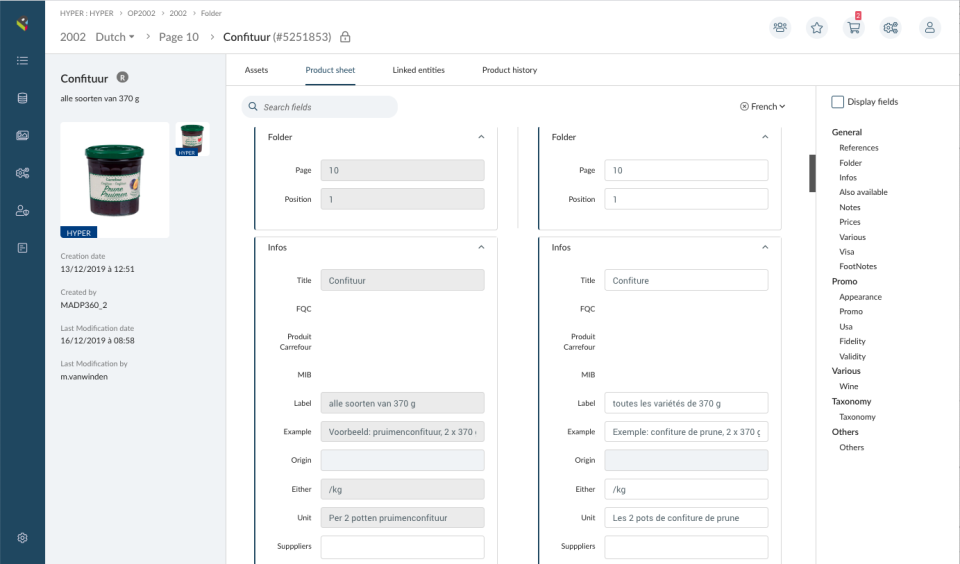Viewport: 960px width, 564px height.
Task: Click the database icon in sidebar
Action: tap(22, 98)
